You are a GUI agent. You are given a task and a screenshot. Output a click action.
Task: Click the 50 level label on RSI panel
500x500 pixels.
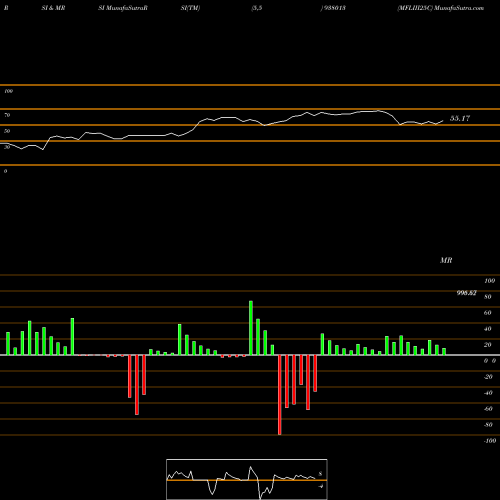click(7, 131)
